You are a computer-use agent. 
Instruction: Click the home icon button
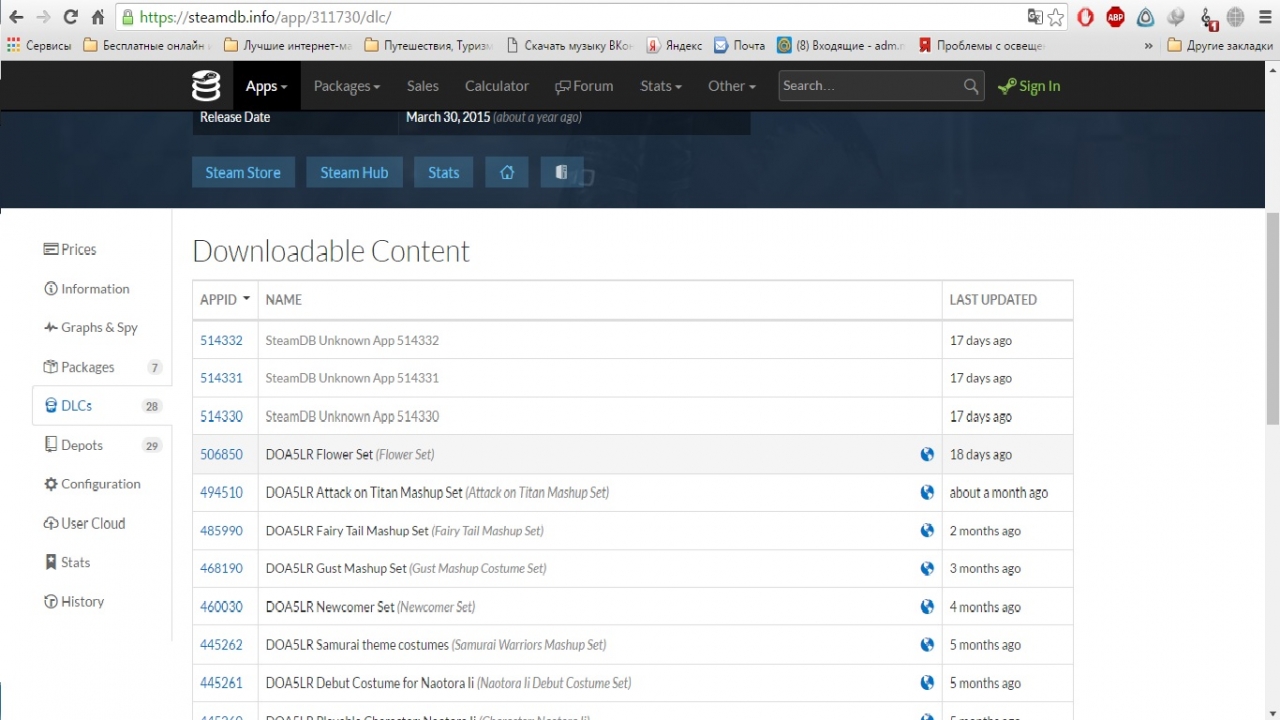pos(507,172)
